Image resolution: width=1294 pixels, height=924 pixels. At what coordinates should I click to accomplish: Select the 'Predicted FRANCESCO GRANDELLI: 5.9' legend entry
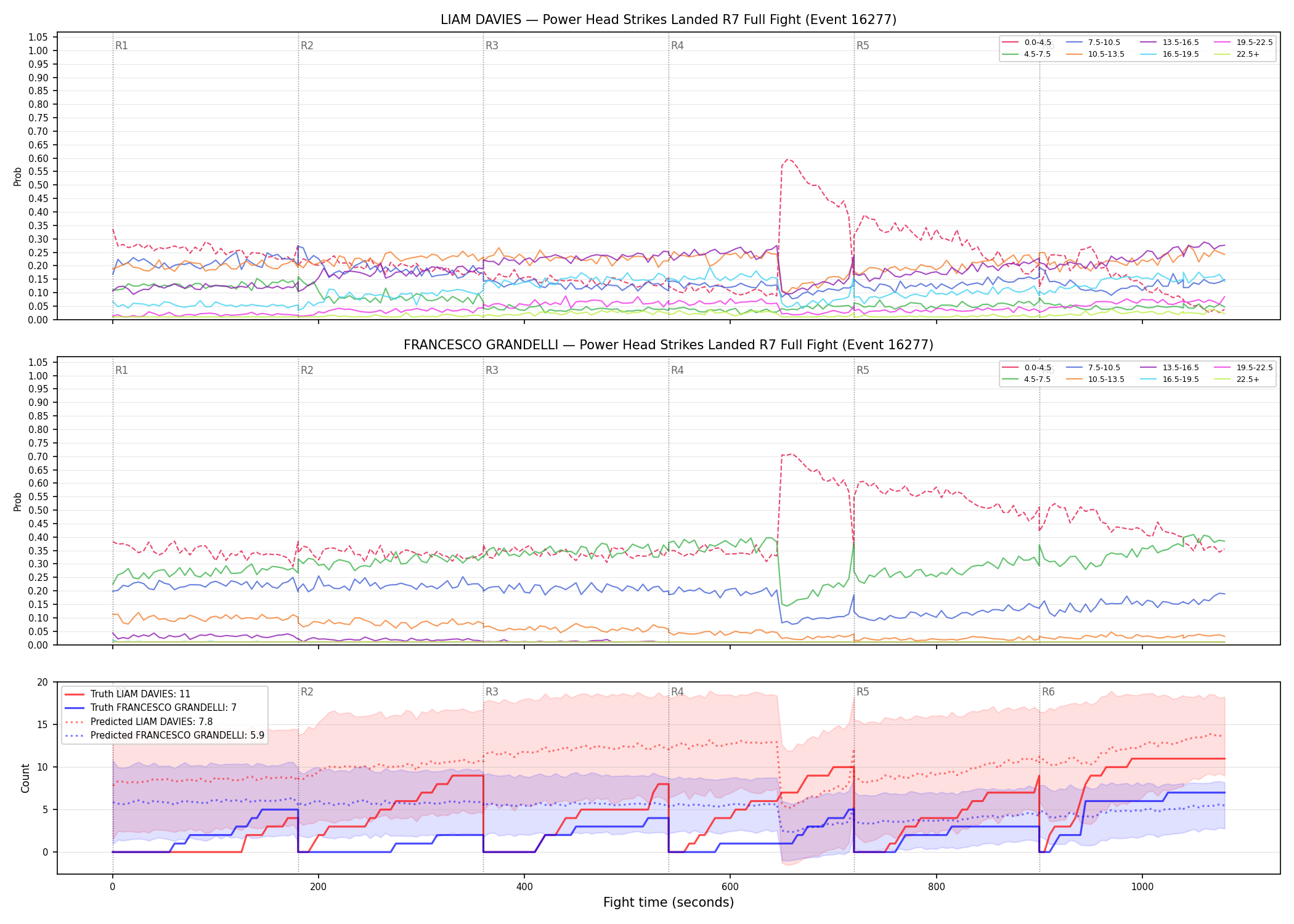click(x=165, y=736)
